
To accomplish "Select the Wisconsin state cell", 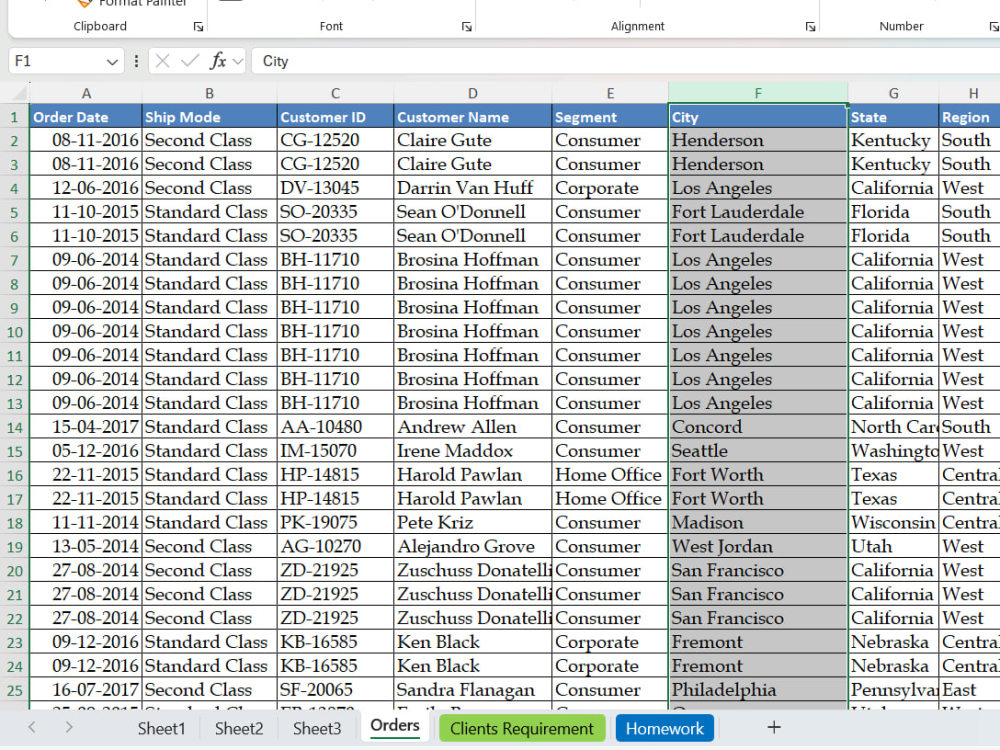I will [x=893, y=522].
